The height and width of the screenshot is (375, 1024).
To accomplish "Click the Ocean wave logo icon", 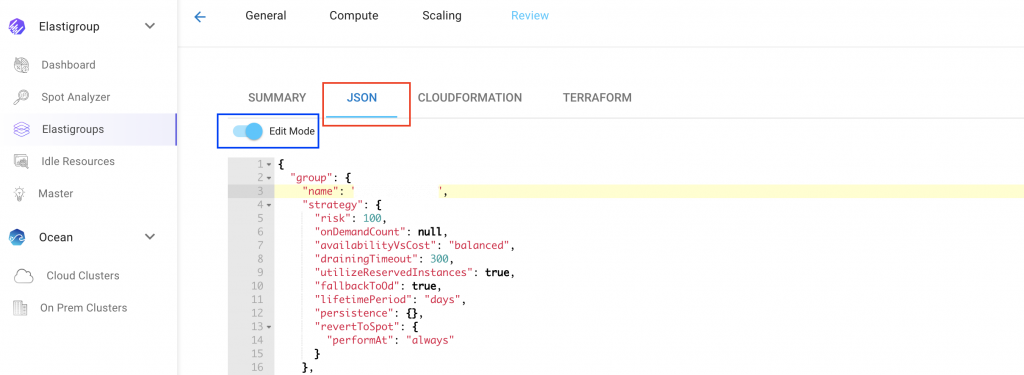I will [16, 237].
